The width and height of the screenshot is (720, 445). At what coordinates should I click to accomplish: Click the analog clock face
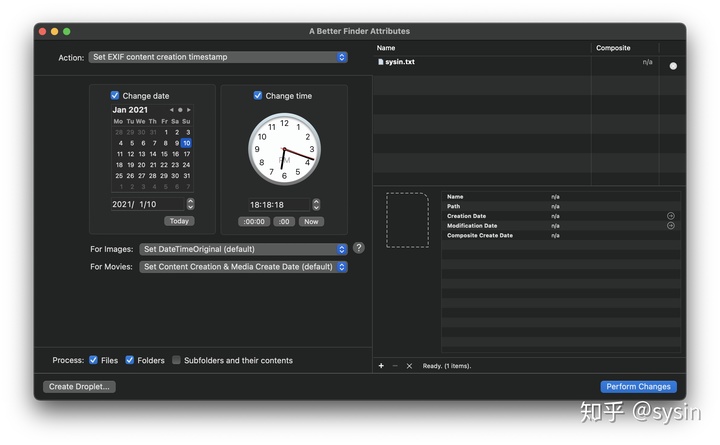click(284, 149)
